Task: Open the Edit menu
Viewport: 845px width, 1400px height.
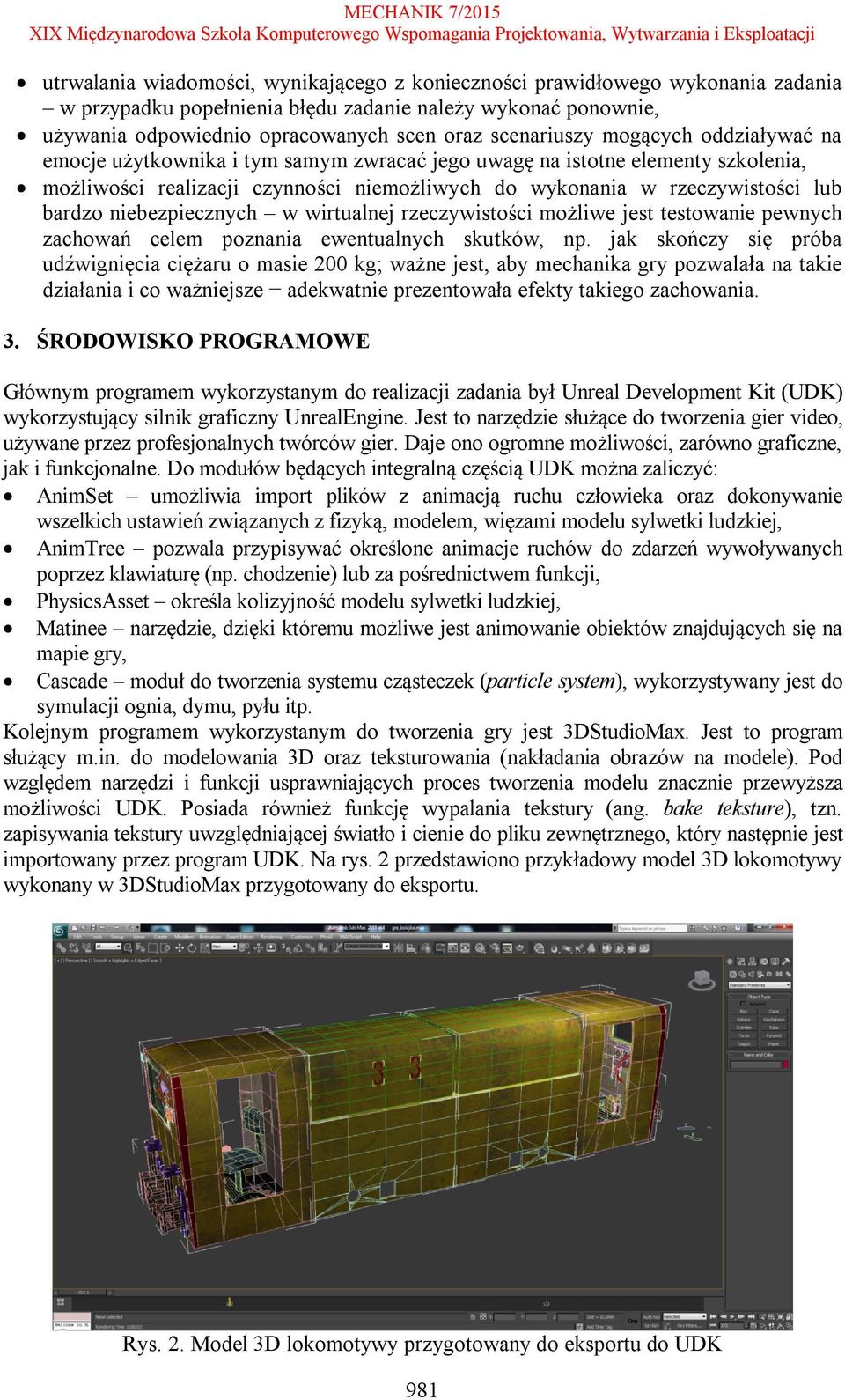Action: (x=77, y=937)
